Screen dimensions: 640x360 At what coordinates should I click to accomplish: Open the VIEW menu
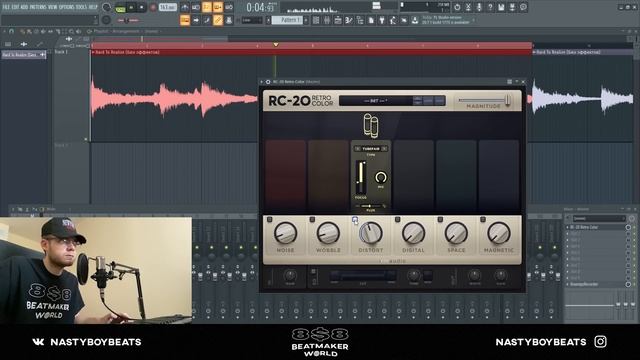pos(53,7)
